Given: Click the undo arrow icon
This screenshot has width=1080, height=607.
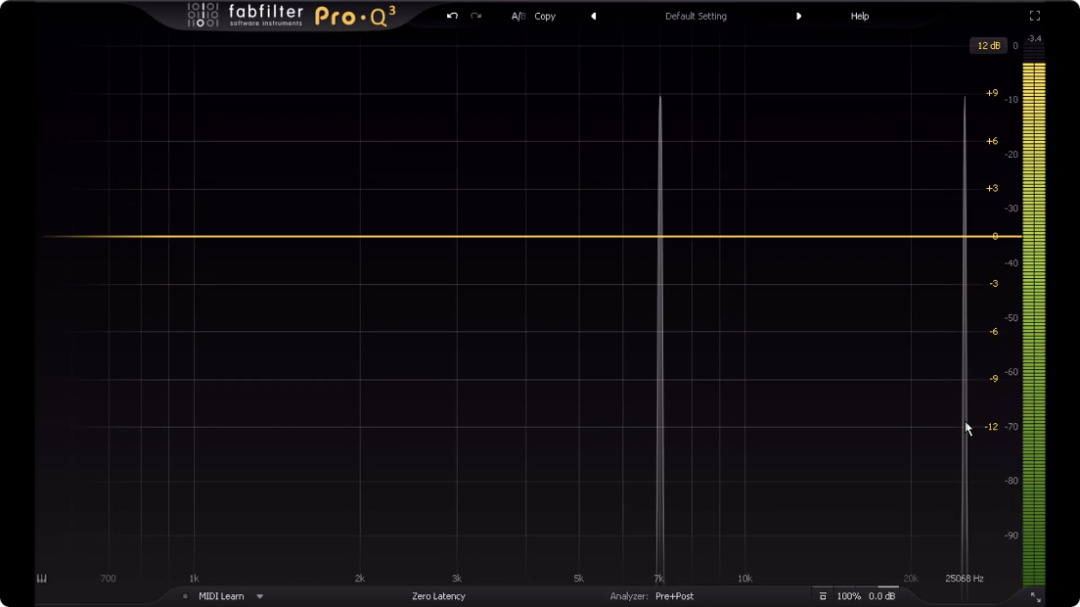Looking at the screenshot, I should [x=452, y=16].
